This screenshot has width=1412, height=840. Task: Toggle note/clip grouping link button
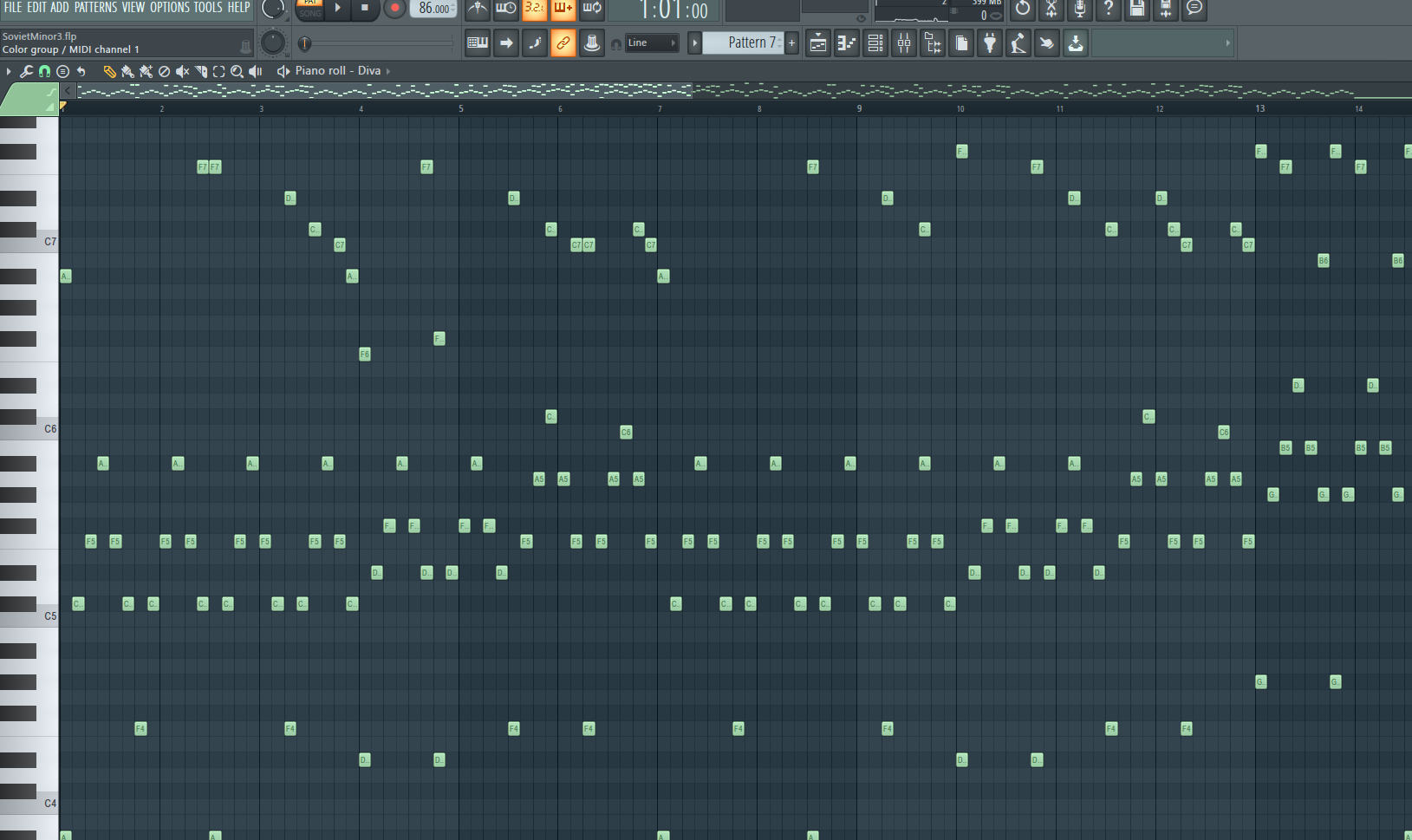[563, 42]
